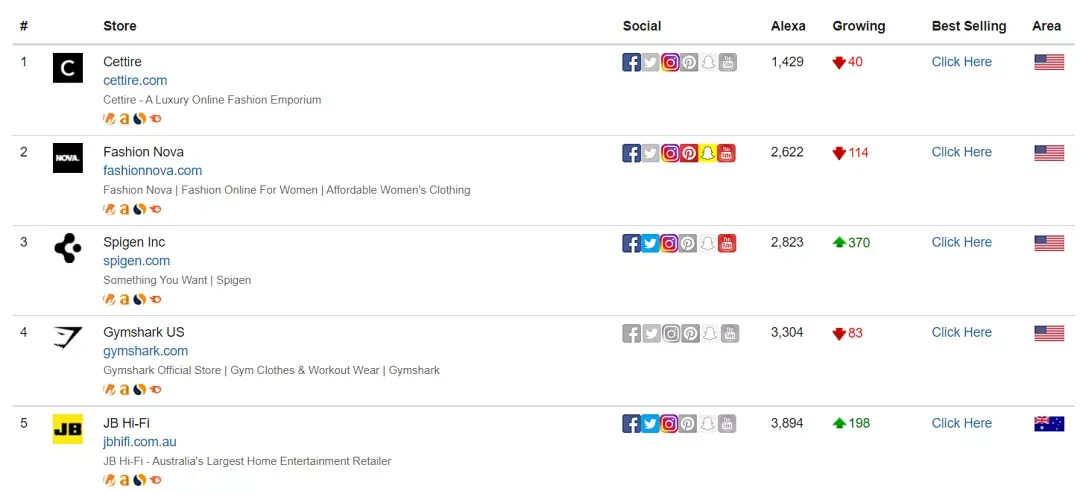Click Gymshark's greyed-out Facebook icon
The image size is (1080, 491).
(631, 334)
